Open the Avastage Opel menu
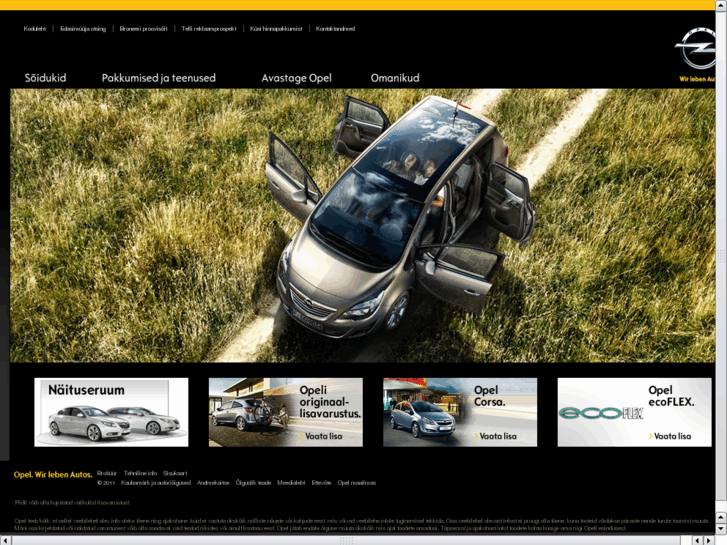The height and width of the screenshot is (545, 727). point(296,78)
